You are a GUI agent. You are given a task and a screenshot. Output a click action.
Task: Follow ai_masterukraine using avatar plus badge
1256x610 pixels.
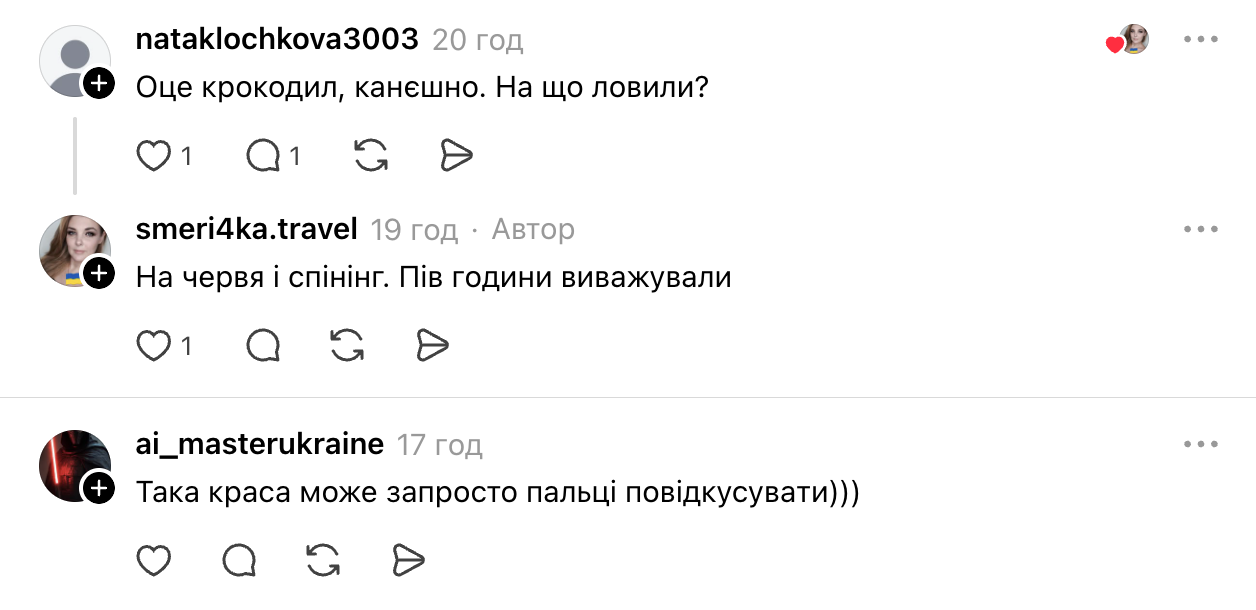point(98,488)
